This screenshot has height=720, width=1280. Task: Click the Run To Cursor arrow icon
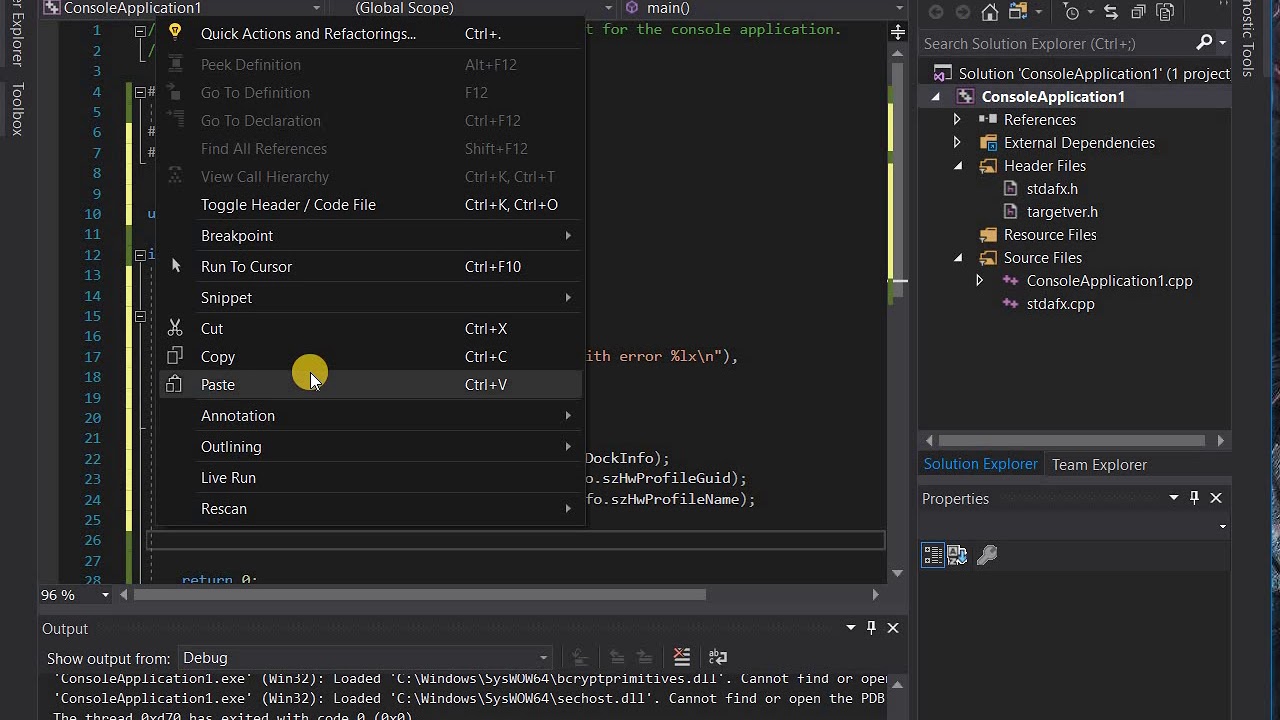[x=175, y=266]
